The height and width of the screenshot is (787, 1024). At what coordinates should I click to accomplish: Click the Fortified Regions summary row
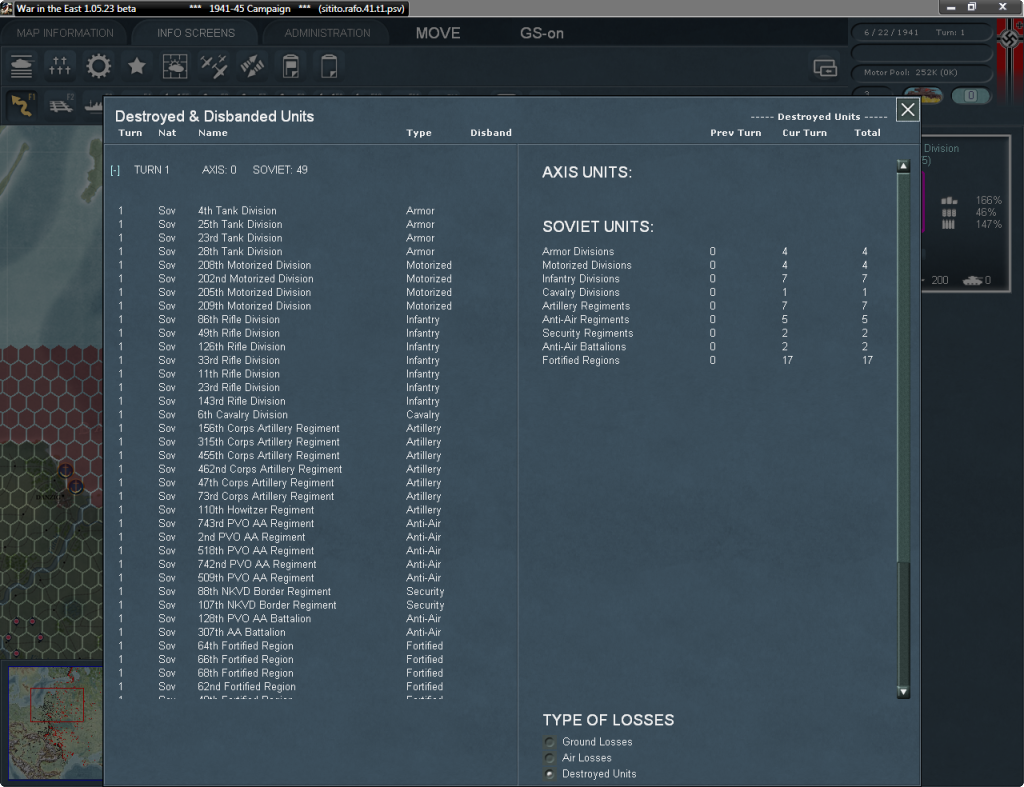click(x=709, y=361)
